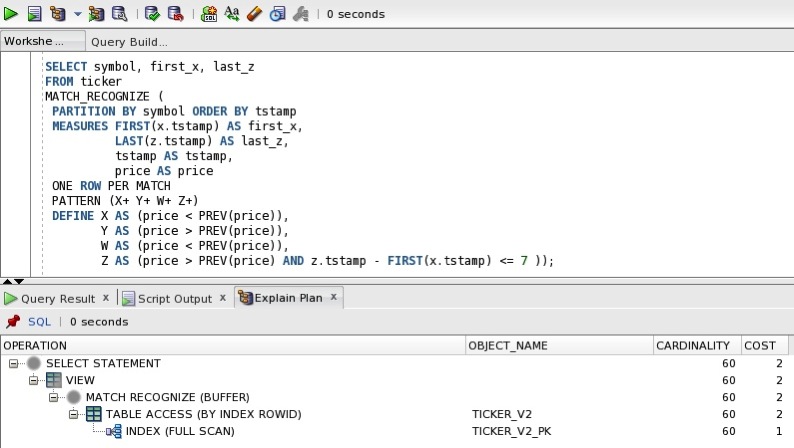
Task: Close the Explain Plan tab
Action: coord(334,297)
